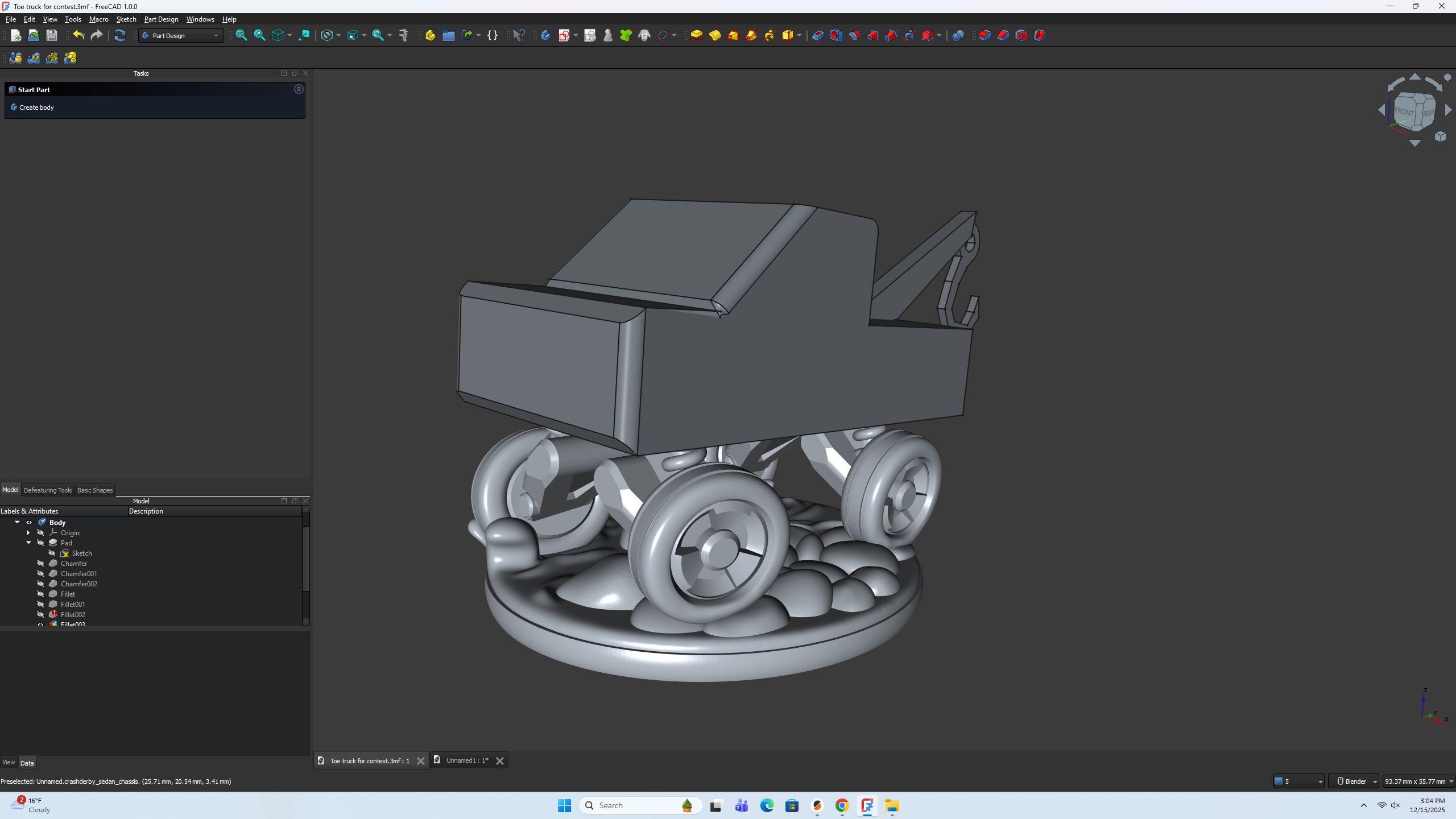Open the Part Design workbench dropdown

click(x=181, y=35)
